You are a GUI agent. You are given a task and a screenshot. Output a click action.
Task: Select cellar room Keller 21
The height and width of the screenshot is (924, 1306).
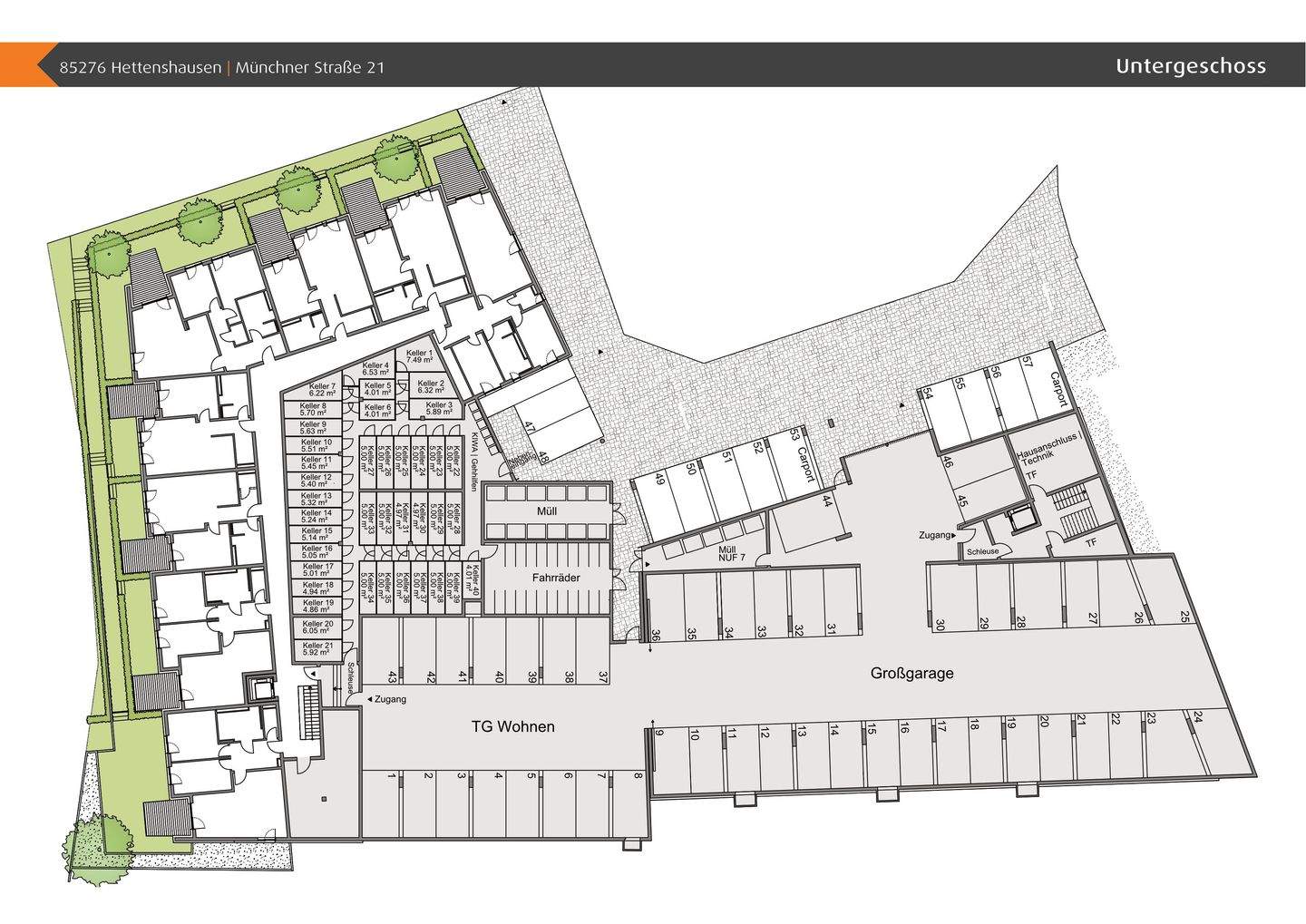[x=318, y=648]
